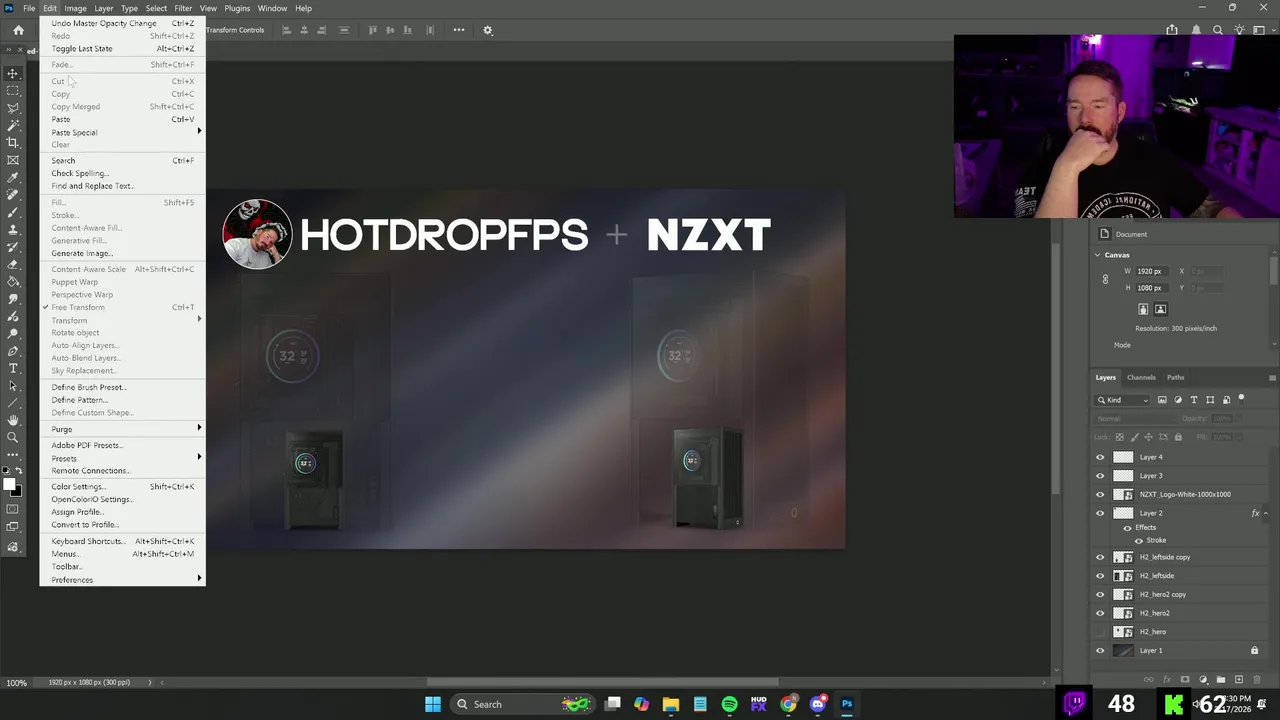Select the Polygonal Lasso tool

[13, 108]
